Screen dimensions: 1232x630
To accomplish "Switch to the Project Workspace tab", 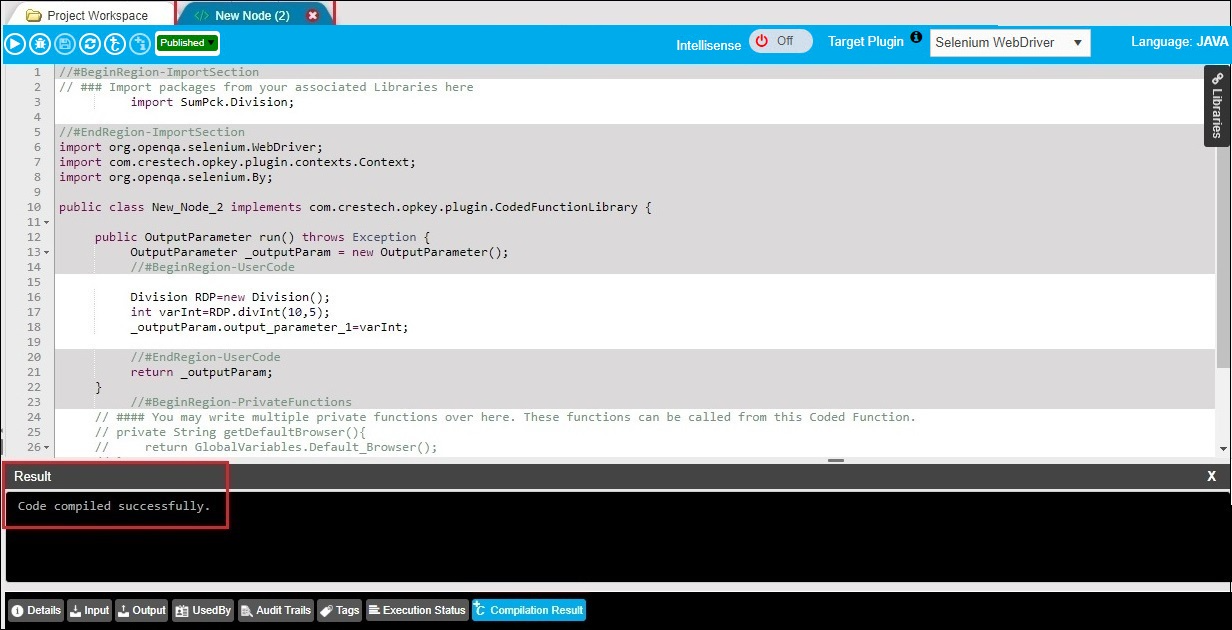I will 88,15.
